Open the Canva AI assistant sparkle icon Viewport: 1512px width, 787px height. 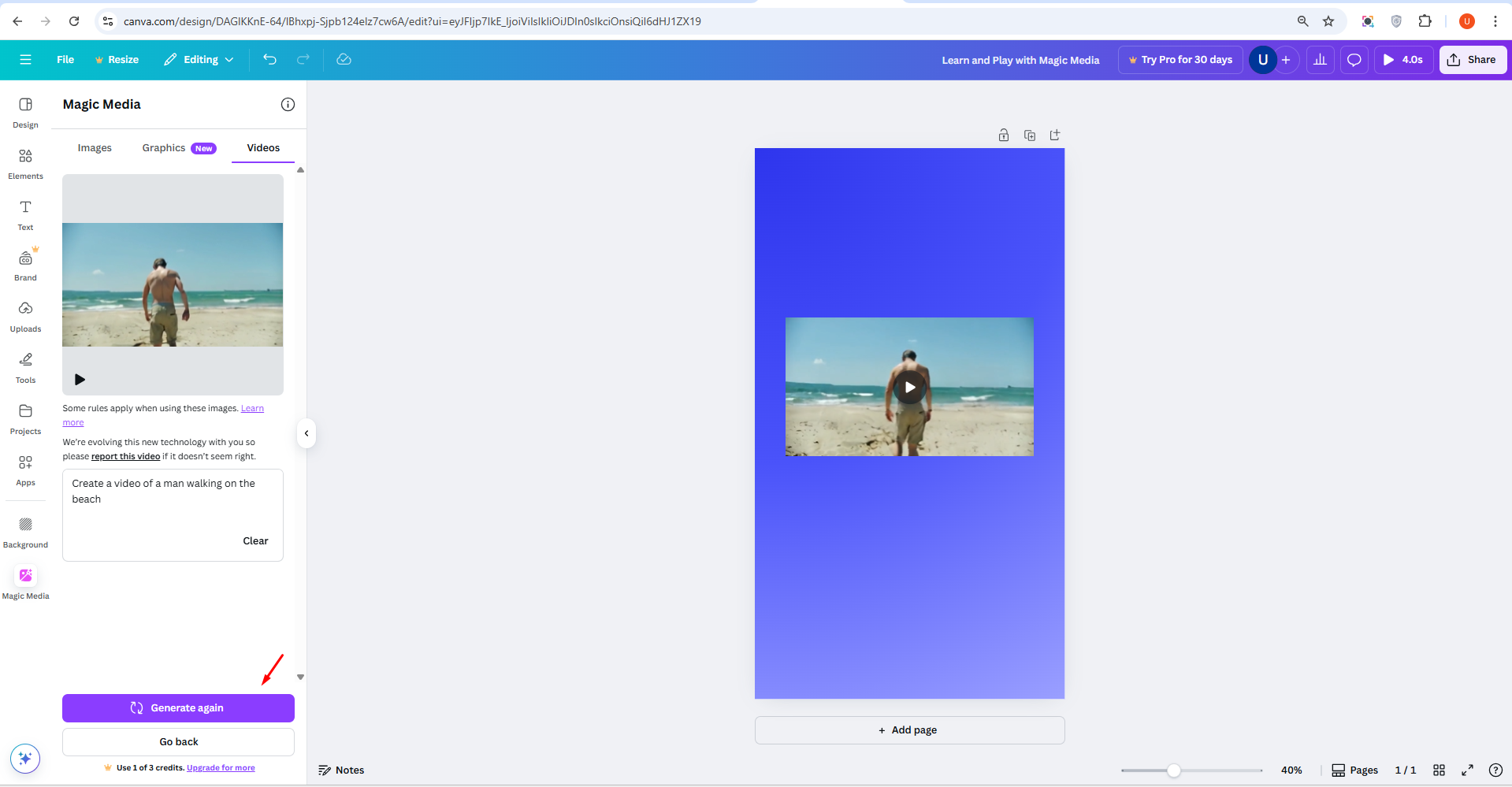[x=24, y=758]
